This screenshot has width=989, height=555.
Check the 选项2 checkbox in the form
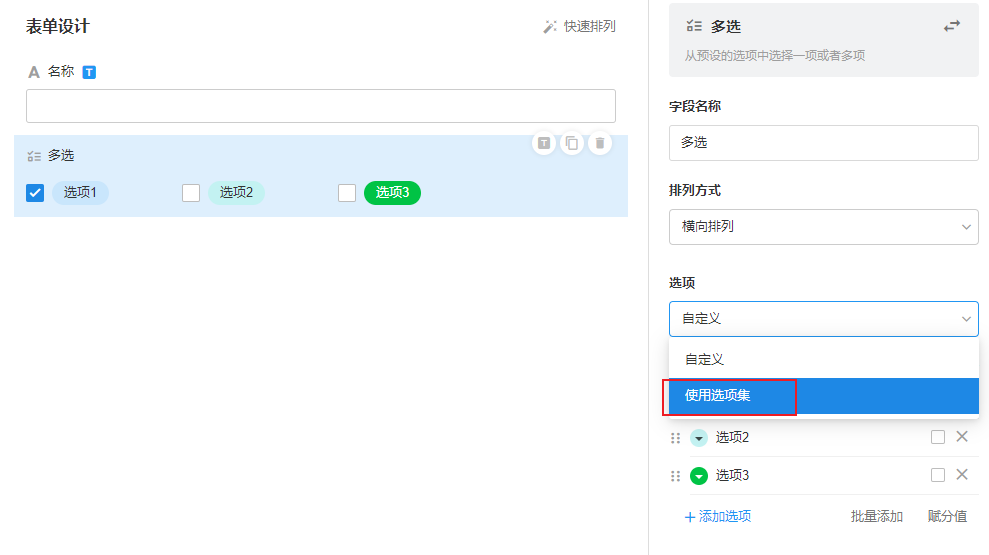(x=191, y=193)
